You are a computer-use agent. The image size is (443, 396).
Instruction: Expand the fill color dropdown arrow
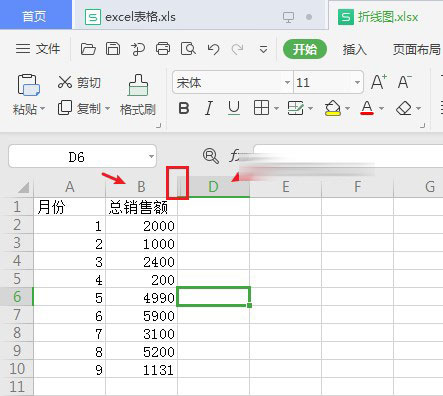click(347, 108)
